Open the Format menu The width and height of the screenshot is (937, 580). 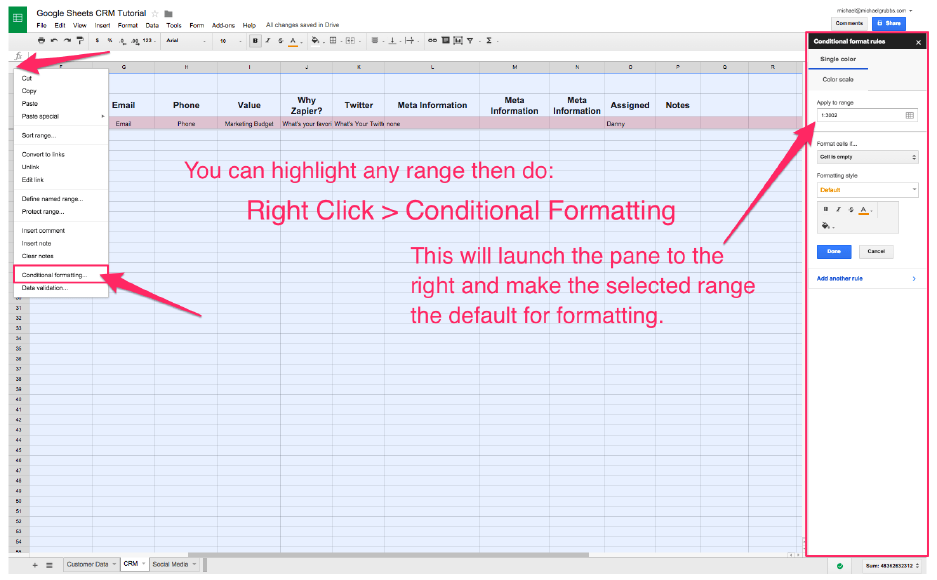(x=127, y=25)
